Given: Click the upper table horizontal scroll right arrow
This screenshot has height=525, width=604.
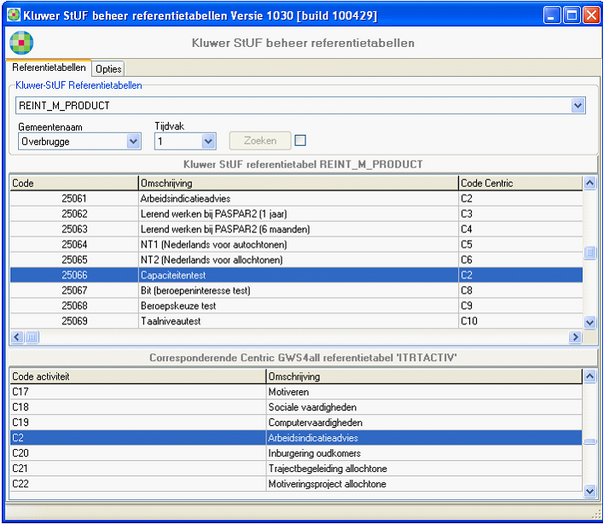Looking at the screenshot, I should [575, 337].
